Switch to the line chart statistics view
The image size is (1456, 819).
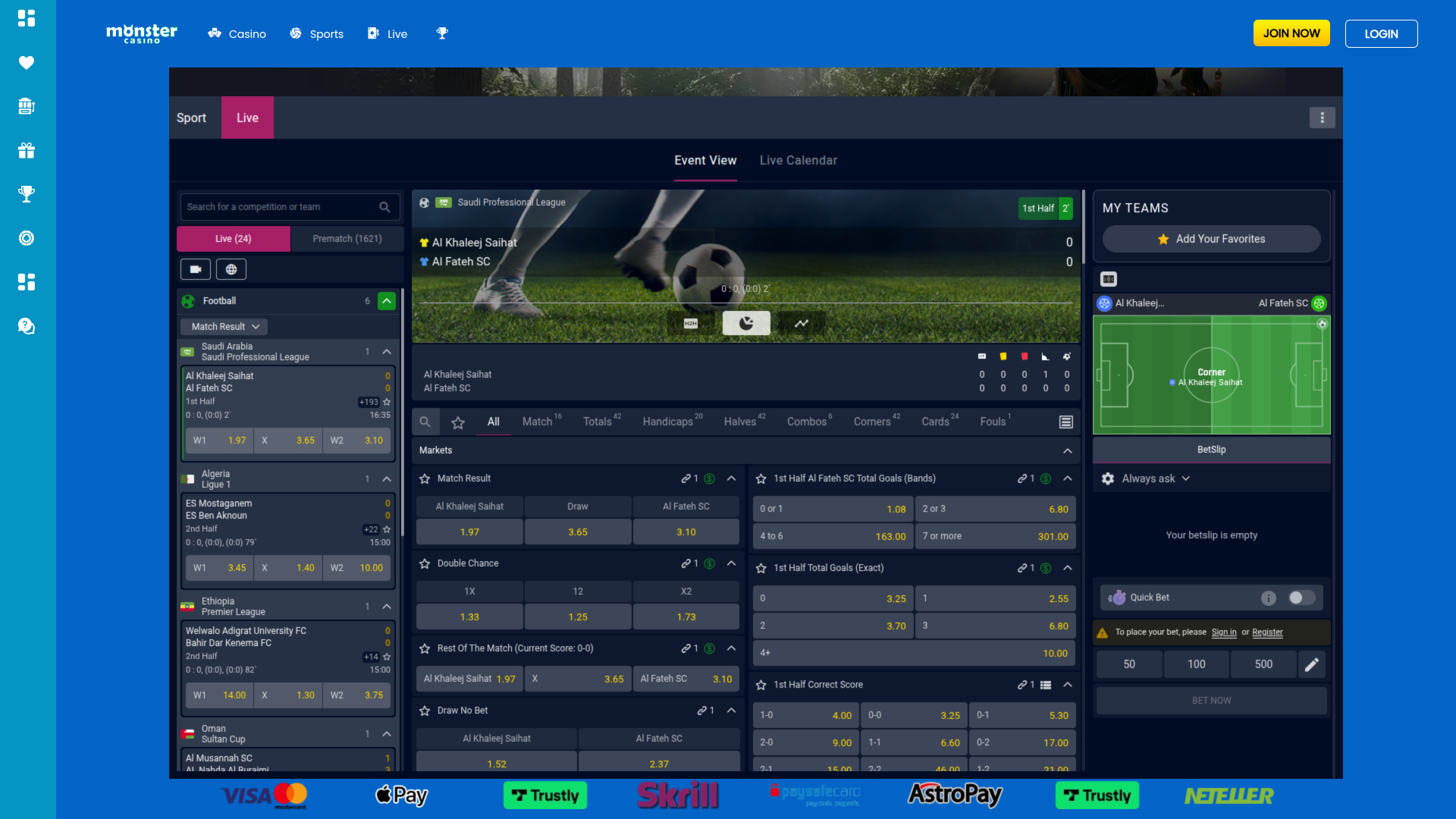pyautogui.click(x=801, y=322)
